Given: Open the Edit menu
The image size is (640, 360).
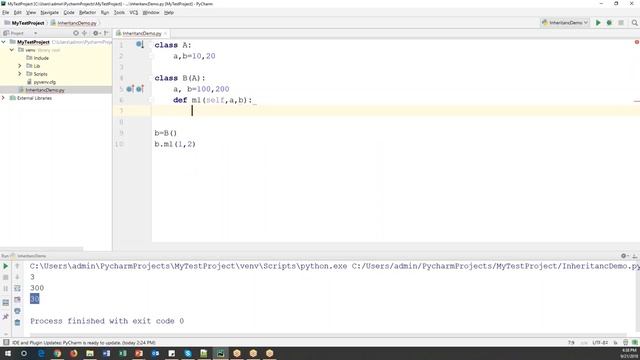Looking at the screenshot, I should (18, 13).
